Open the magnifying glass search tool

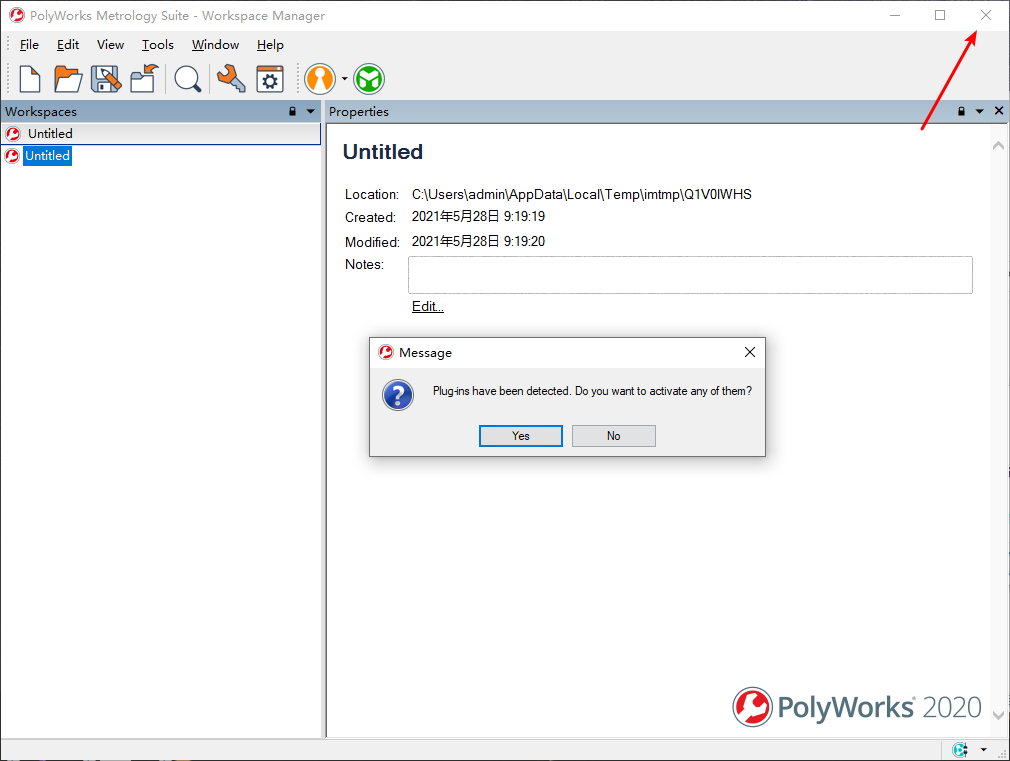point(187,79)
